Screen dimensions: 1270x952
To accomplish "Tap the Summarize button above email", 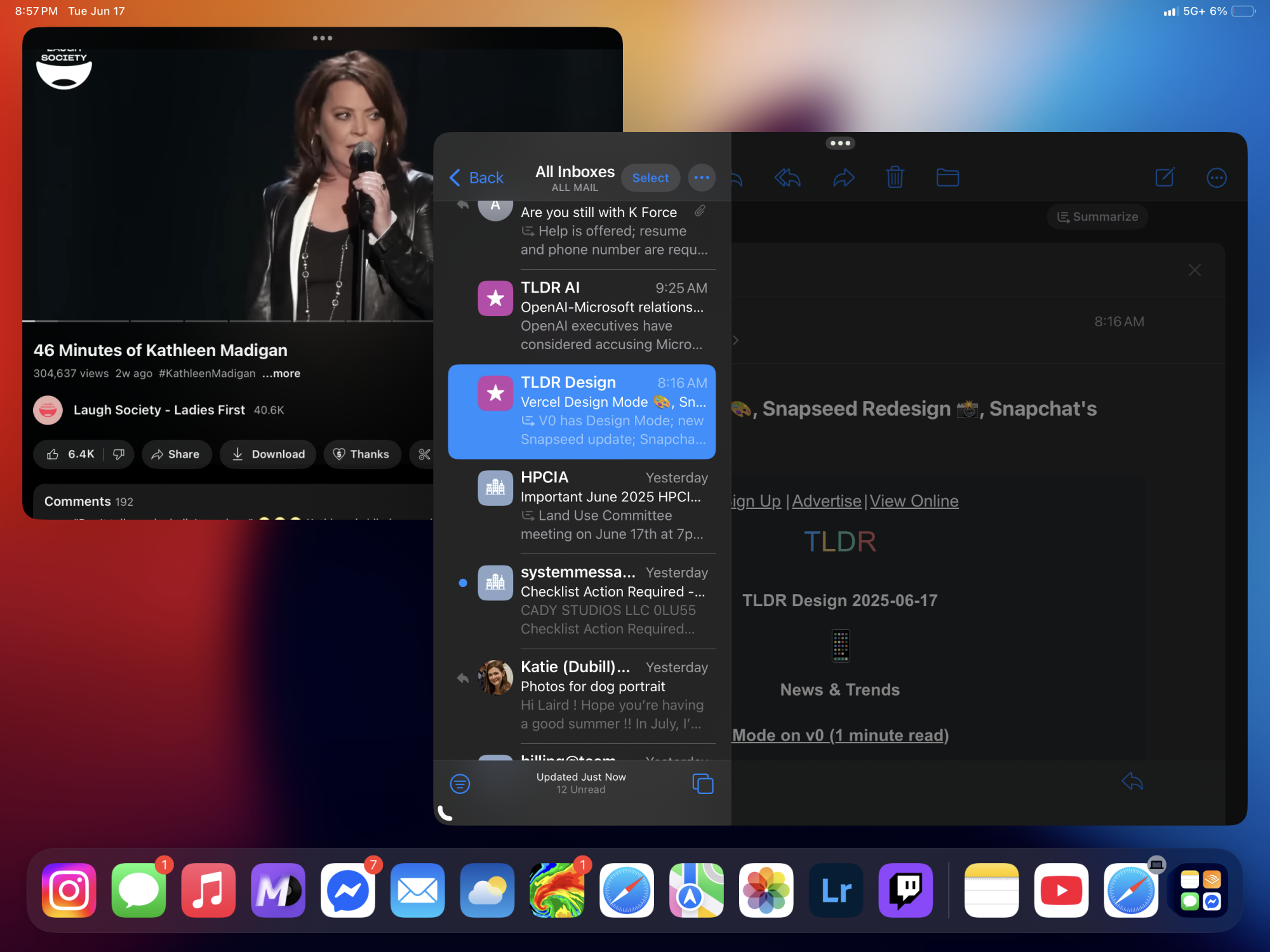I will [1097, 217].
